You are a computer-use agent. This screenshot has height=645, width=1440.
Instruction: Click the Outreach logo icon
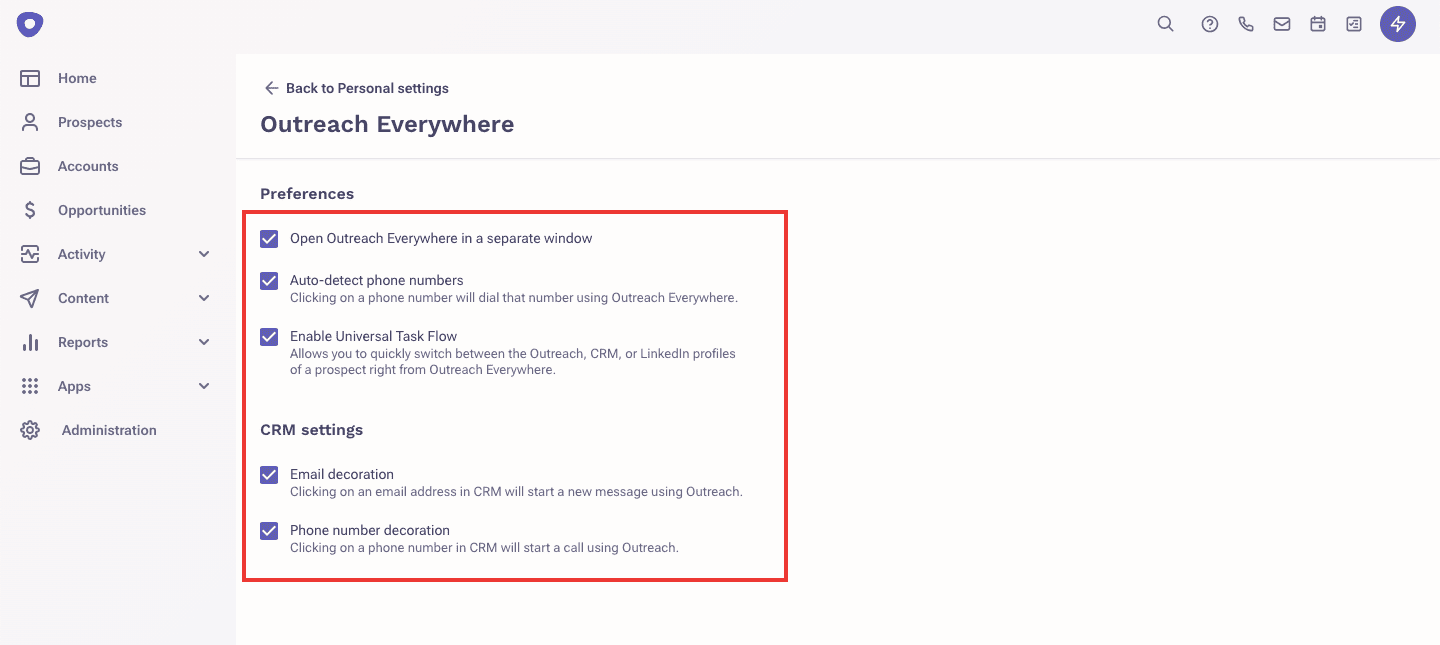tap(30, 24)
